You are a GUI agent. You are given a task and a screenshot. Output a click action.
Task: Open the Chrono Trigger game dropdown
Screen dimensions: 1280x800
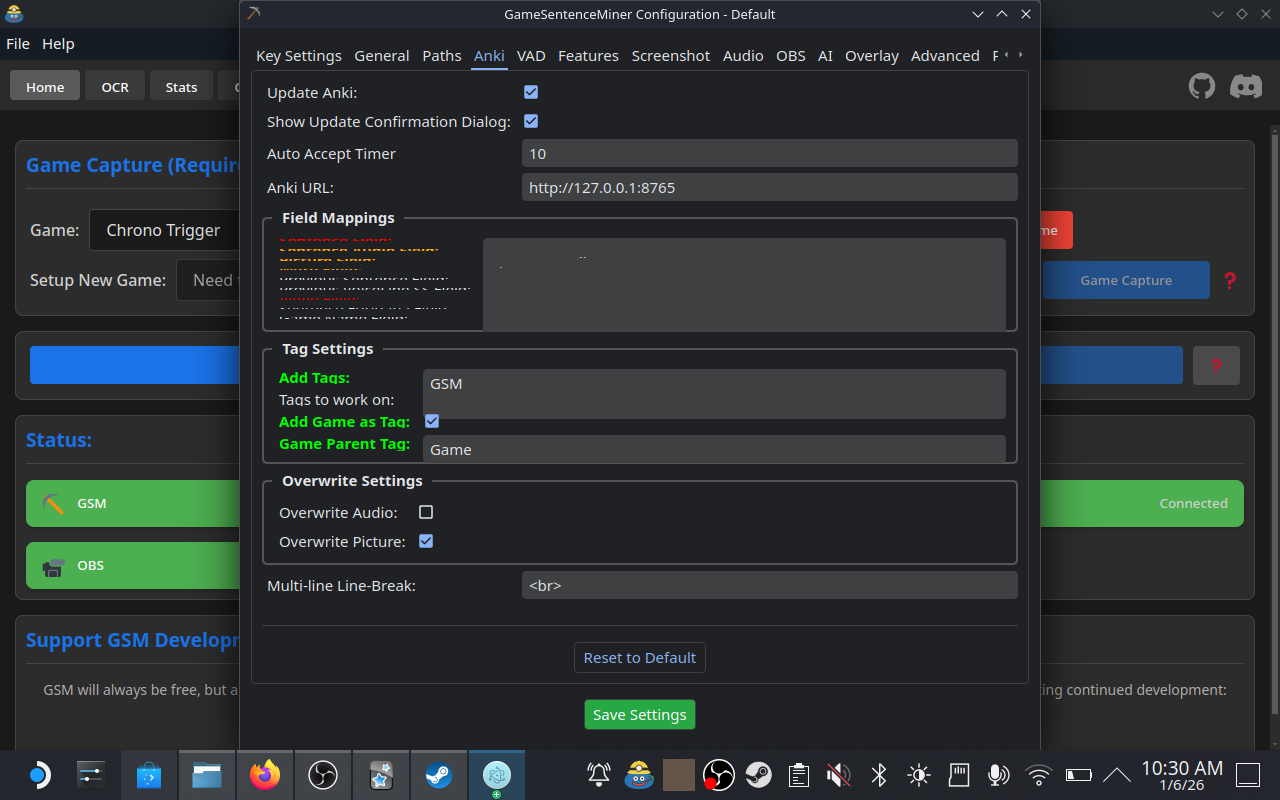click(x=165, y=230)
